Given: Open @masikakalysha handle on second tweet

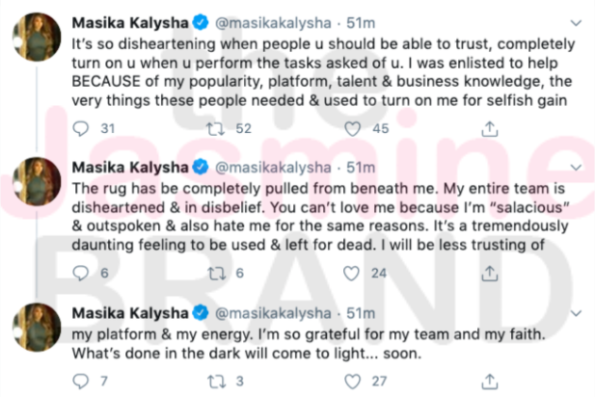Looking at the screenshot, I should point(273,167).
